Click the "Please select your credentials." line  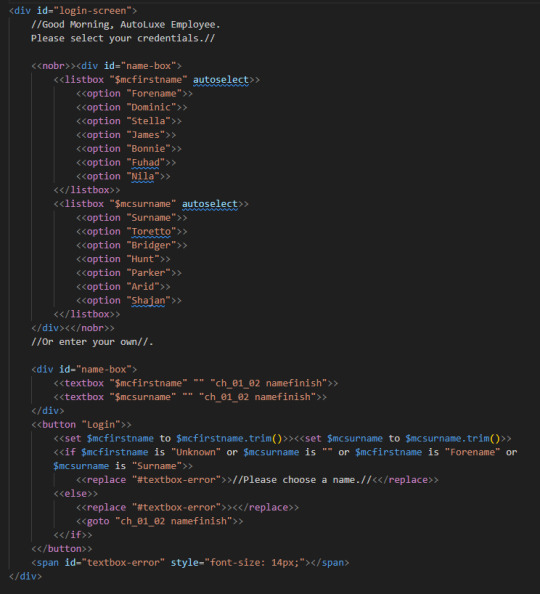tap(123, 38)
